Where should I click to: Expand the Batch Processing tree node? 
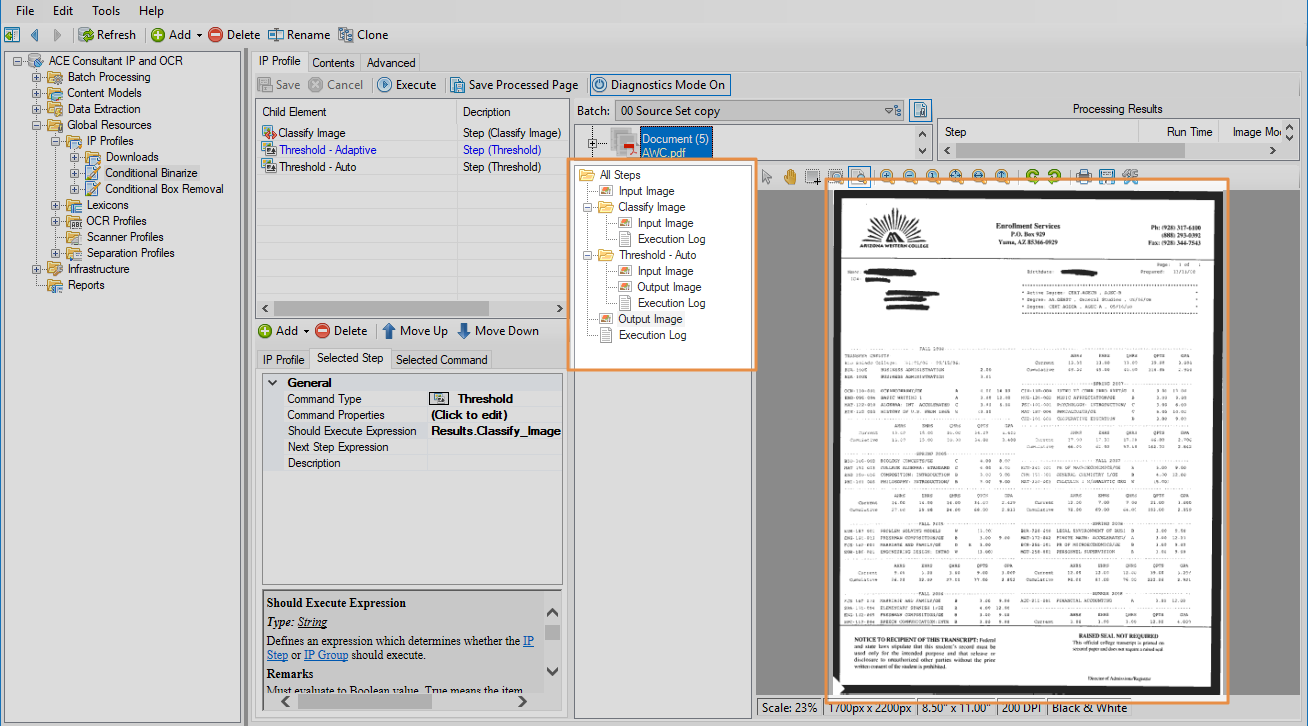point(37,77)
